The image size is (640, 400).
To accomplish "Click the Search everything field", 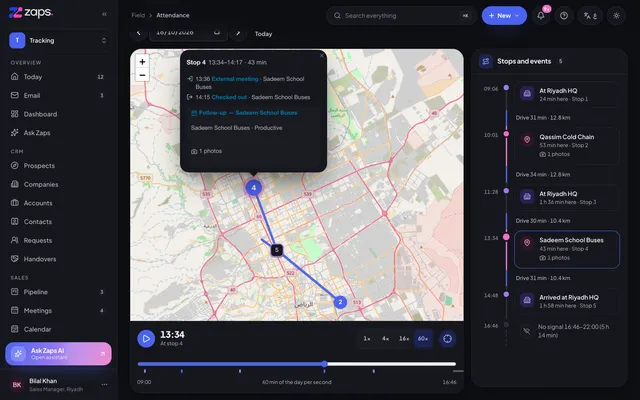I will tap(401, 16).
